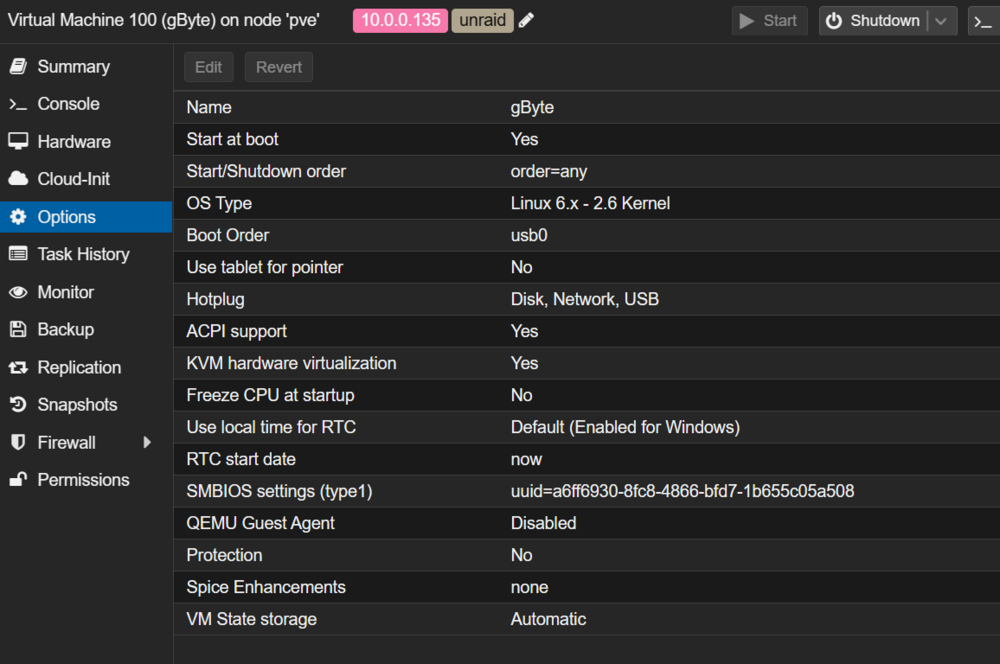This screenshot has width=1000, height=664.
Task: Select the OS Type row
Action: (587, 203)
